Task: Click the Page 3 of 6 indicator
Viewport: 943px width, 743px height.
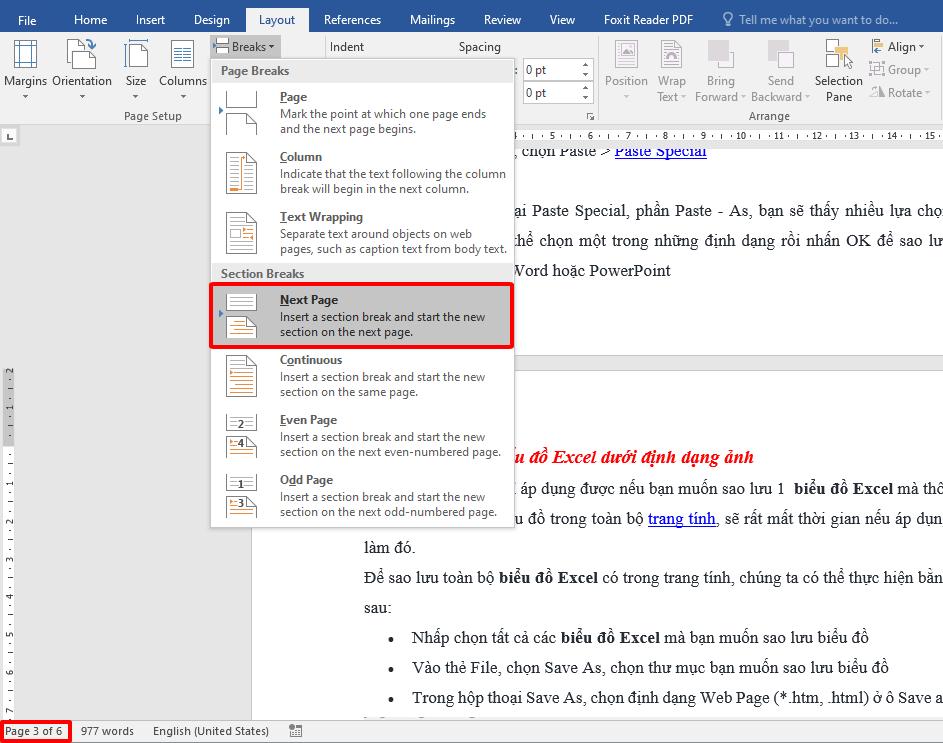Action: [x=35, y=731]
